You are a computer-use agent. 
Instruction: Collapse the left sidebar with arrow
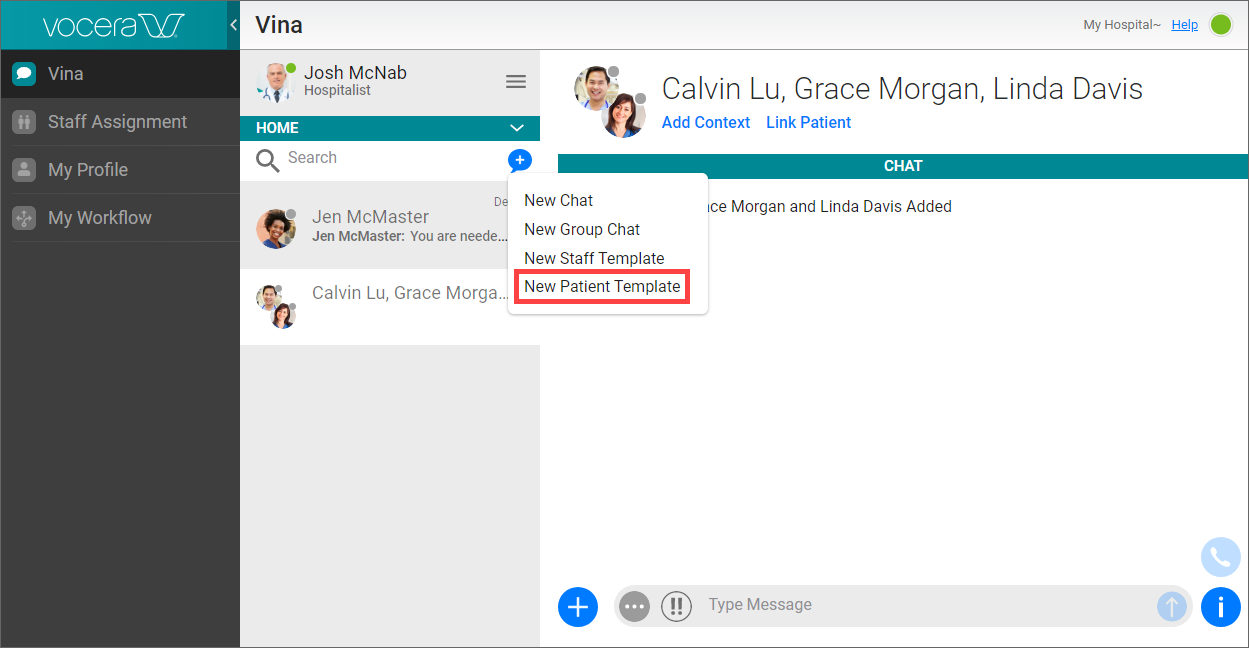pyautogui.click(x=233, y=25)
